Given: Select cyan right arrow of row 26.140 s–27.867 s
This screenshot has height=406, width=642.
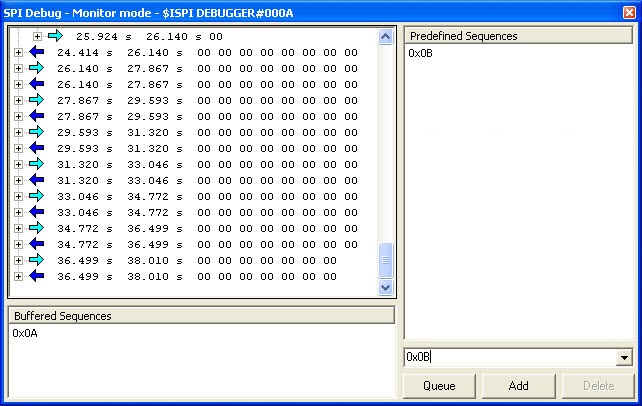Looking at the screenshot, I should [37, 68].
